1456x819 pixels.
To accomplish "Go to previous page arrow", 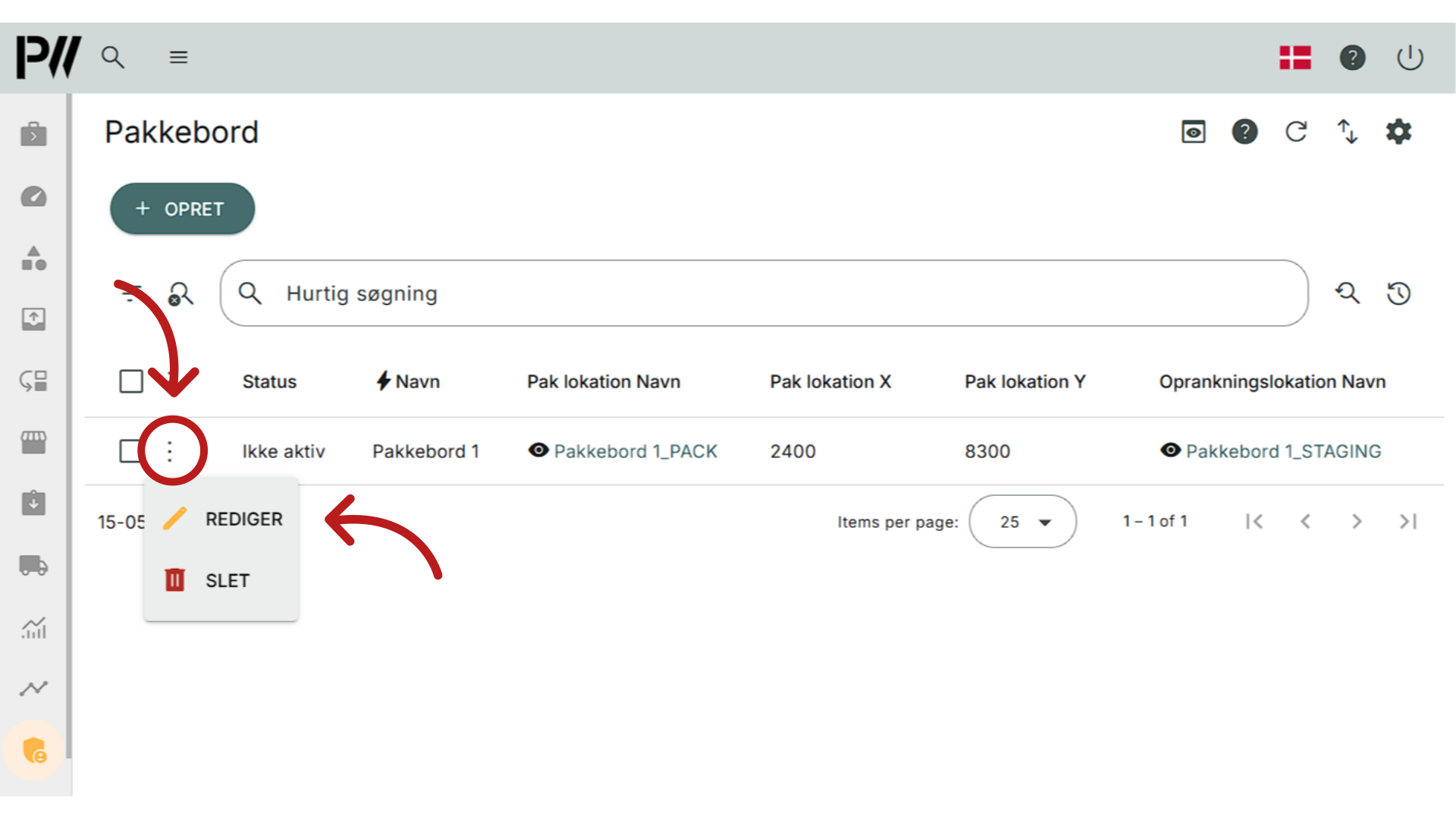I will (x=1305, y=522).
